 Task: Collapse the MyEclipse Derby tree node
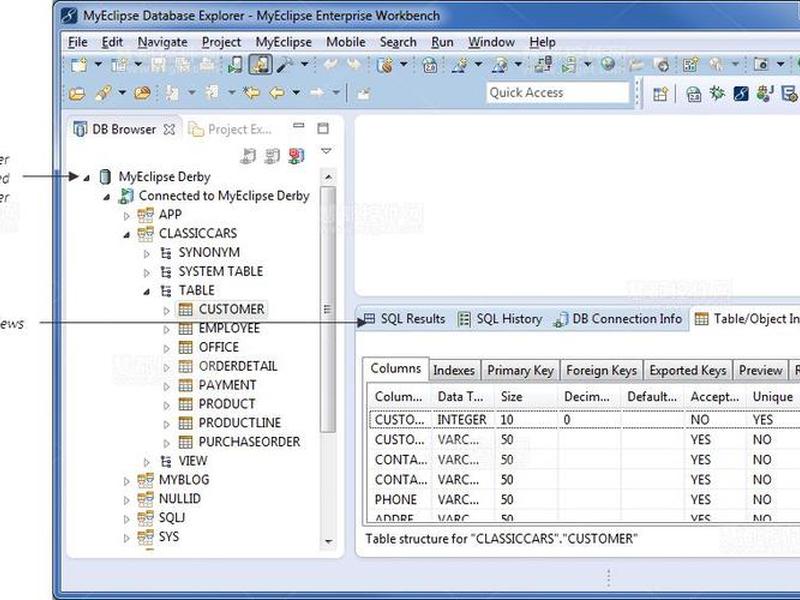click(87, 178)
